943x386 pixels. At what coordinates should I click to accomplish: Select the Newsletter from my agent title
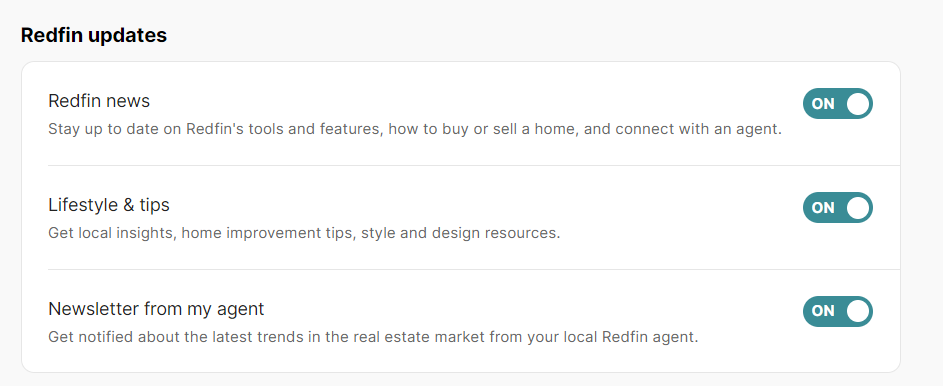pyautogui.click(x=156, y=309)
